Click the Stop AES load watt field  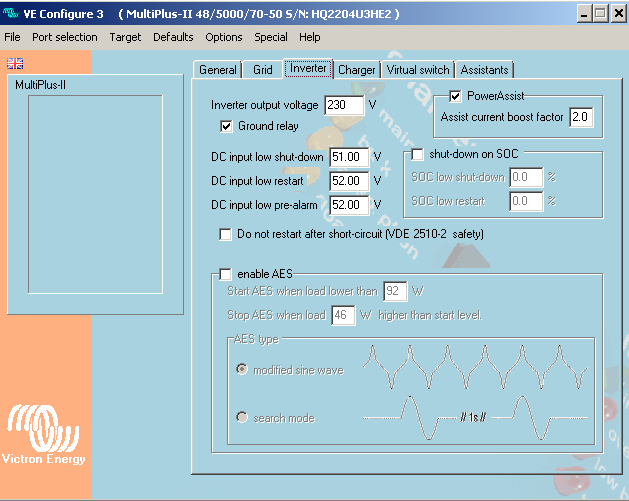343,315
